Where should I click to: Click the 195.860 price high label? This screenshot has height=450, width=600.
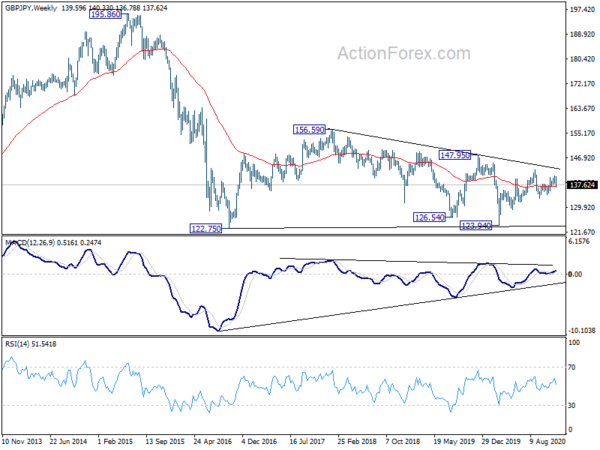pos(105,15)
